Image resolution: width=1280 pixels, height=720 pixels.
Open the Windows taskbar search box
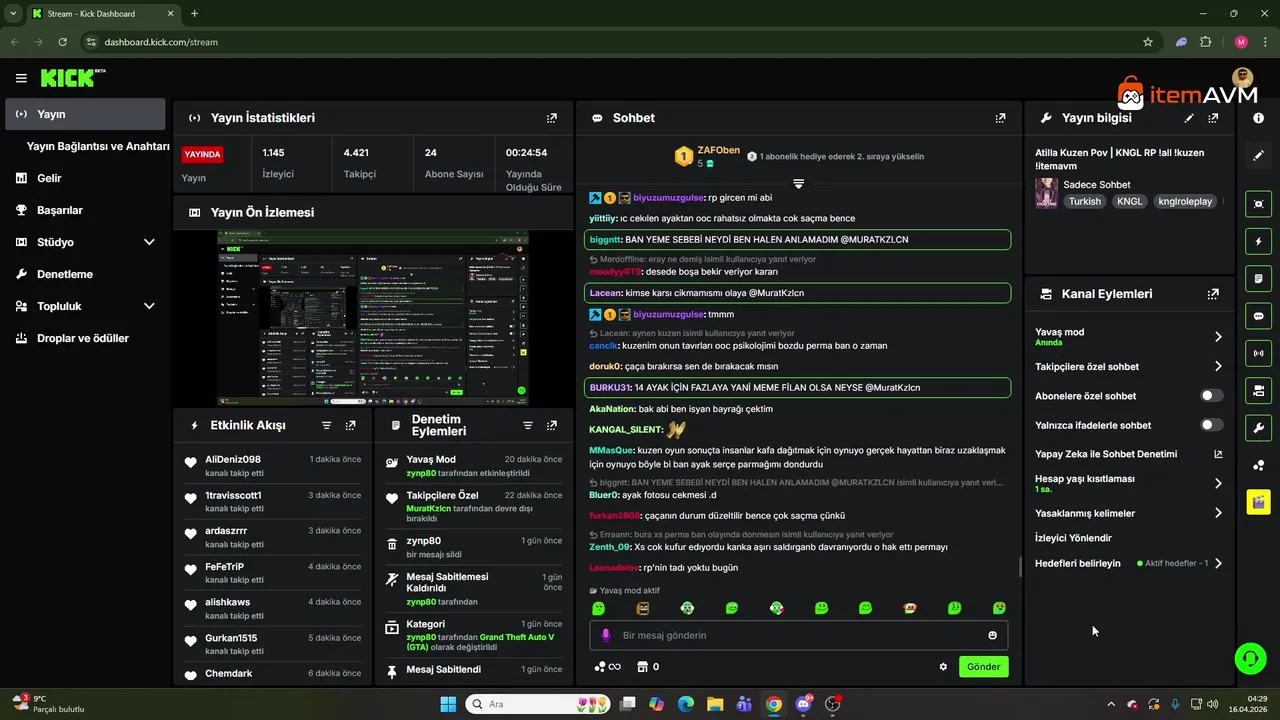[x=538, y=704]
